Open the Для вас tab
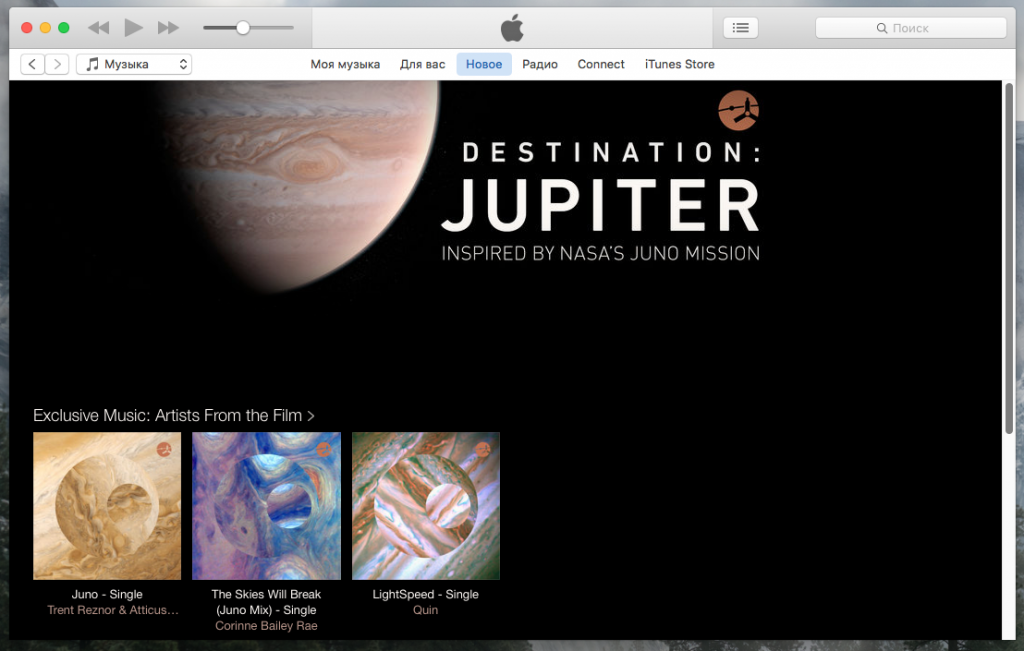The image size is (1024, 651). [423, 64]
